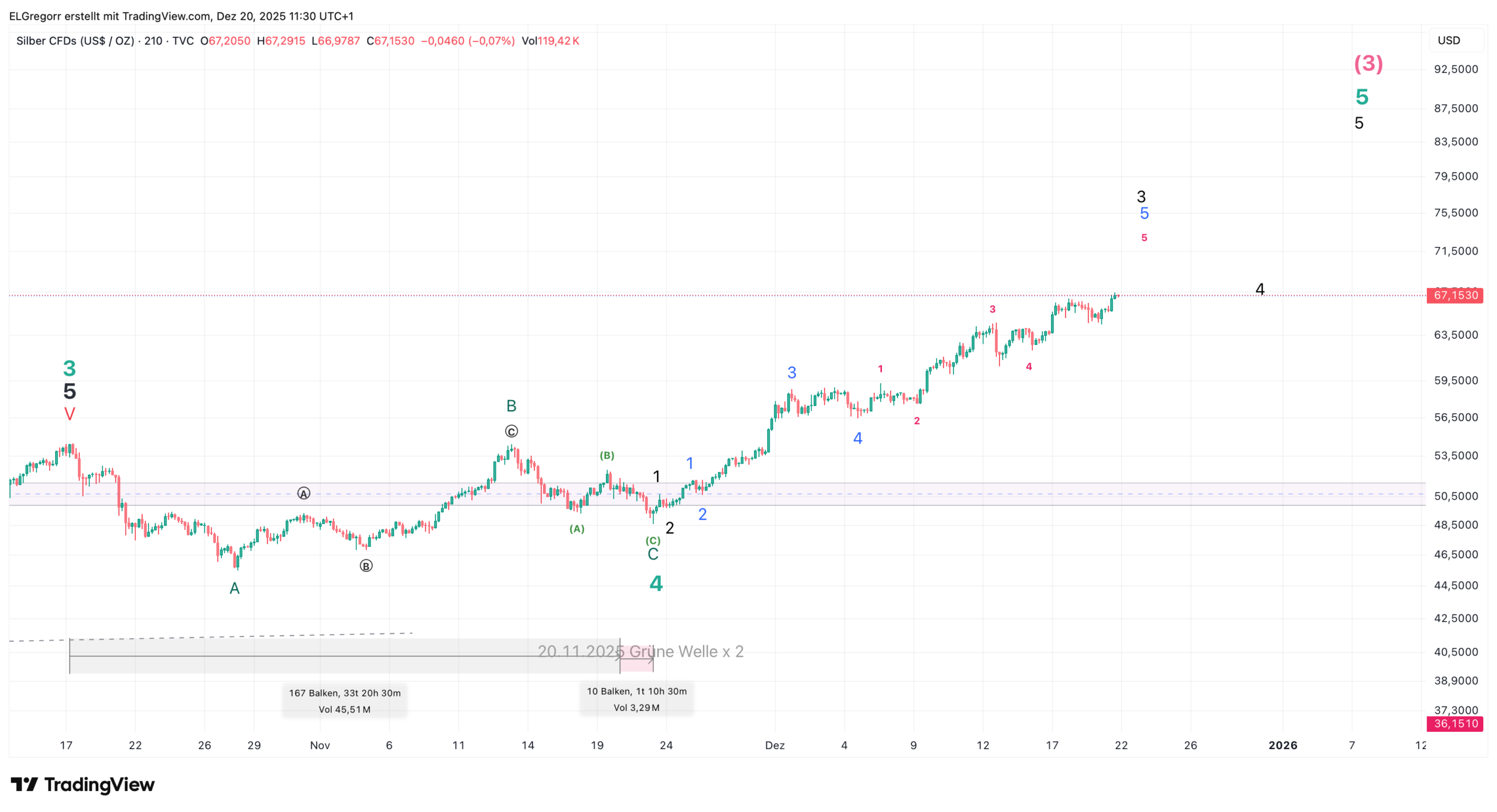This screenshot has width=1497, height=812.
Task: Click the red V wave label
Action: point(69,414)
